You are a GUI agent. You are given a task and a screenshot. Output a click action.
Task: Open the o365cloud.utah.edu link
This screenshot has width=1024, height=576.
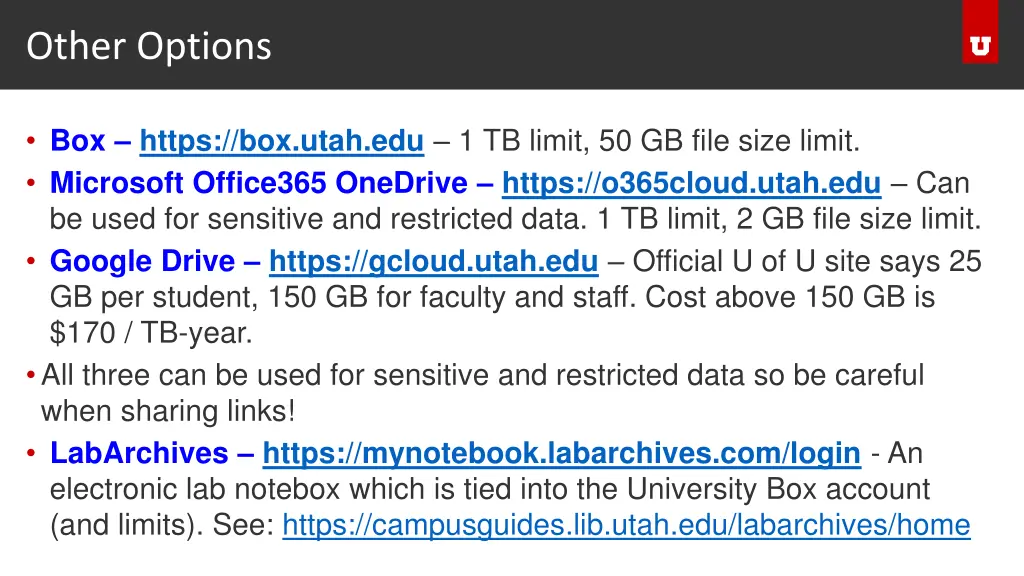tap(692, 184)
